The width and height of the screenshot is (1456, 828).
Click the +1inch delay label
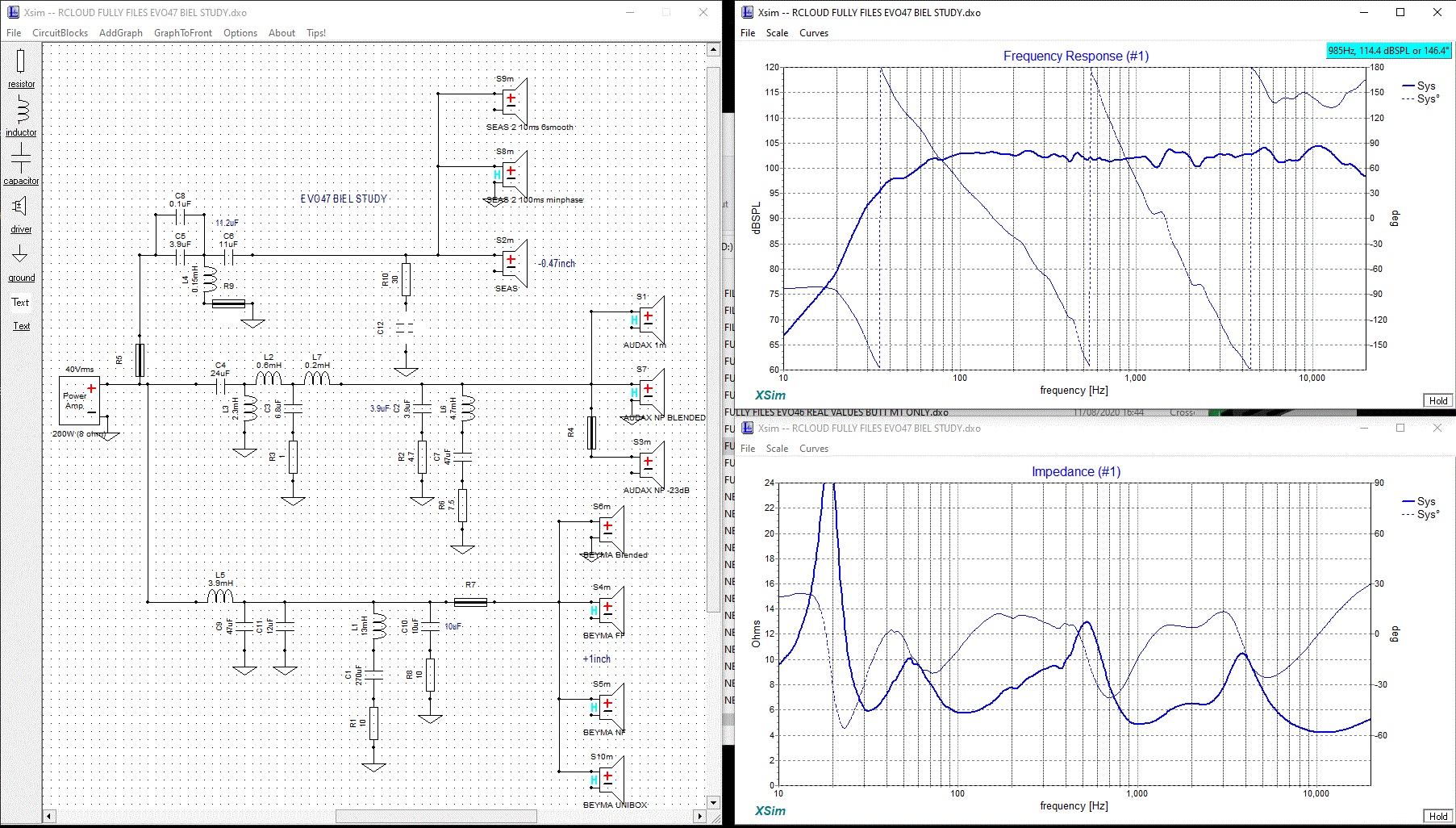point(597,659)
